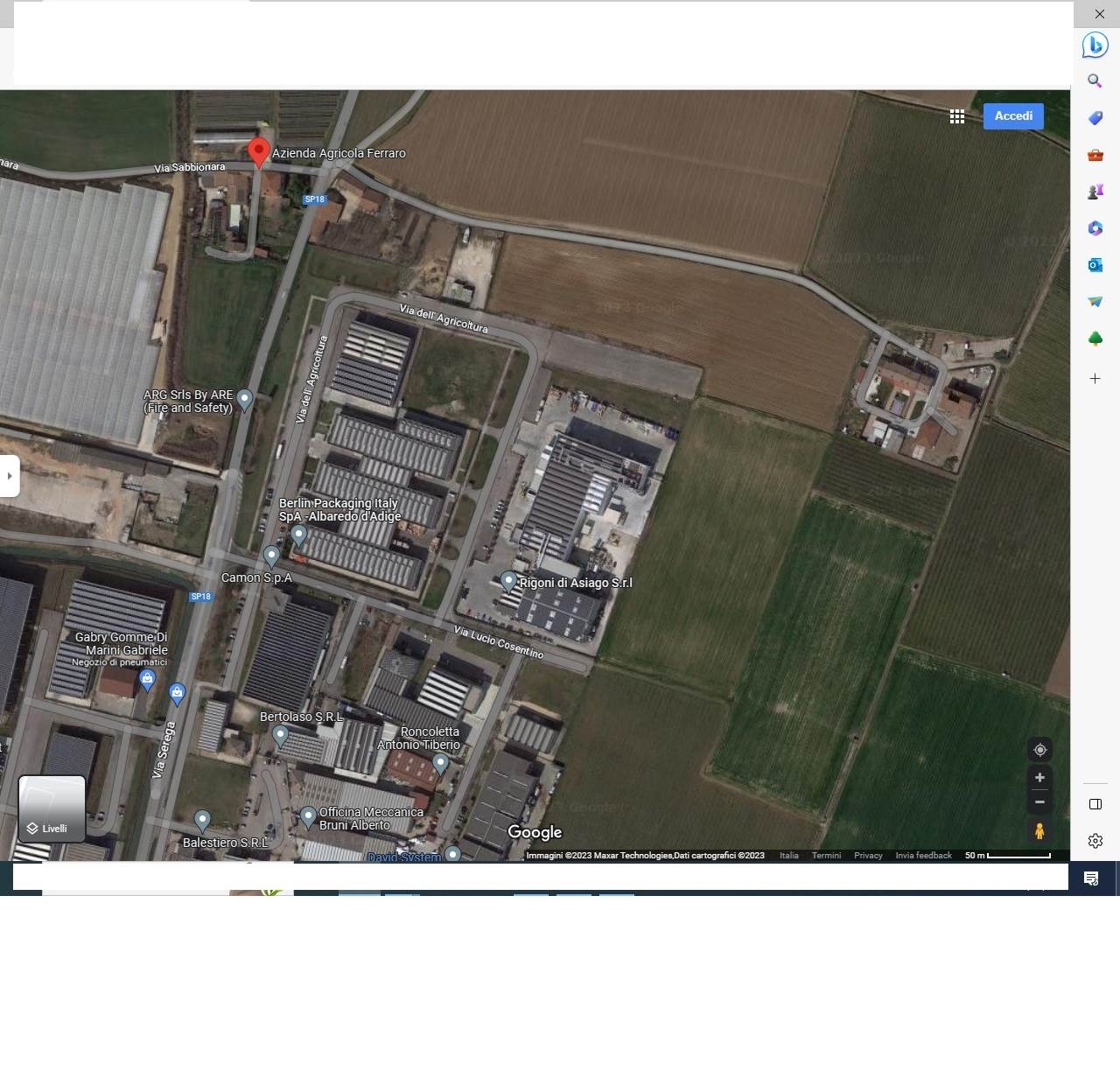Open the Termini footer link
Screen dimensions: 1120x1092
(826, 856)
